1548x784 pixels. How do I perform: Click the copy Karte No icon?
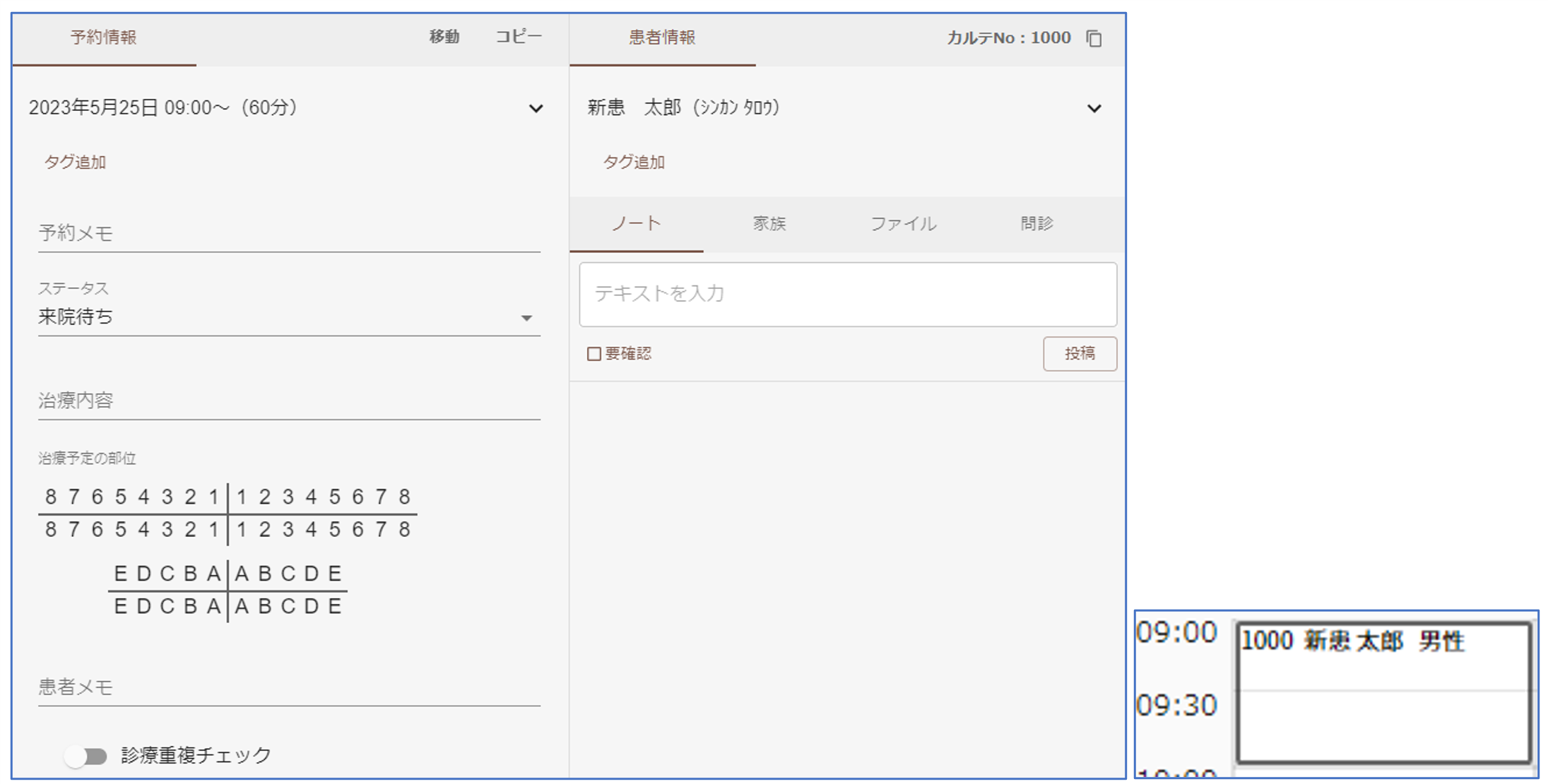(x=1094, y=38)
